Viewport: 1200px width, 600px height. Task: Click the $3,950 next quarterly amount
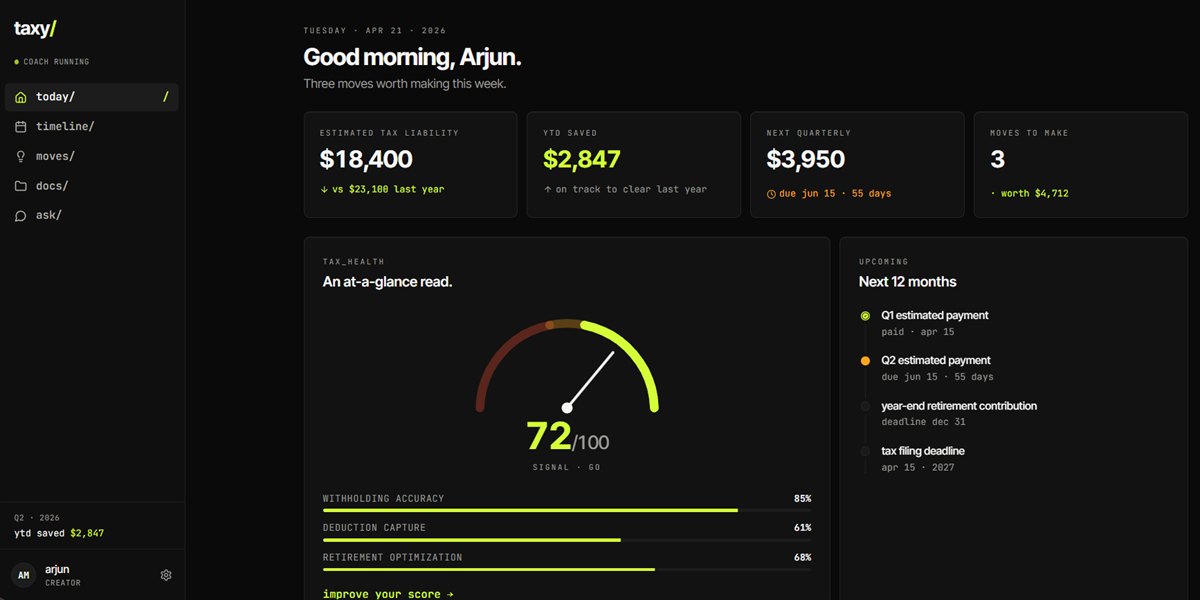(x=806, y=159)
